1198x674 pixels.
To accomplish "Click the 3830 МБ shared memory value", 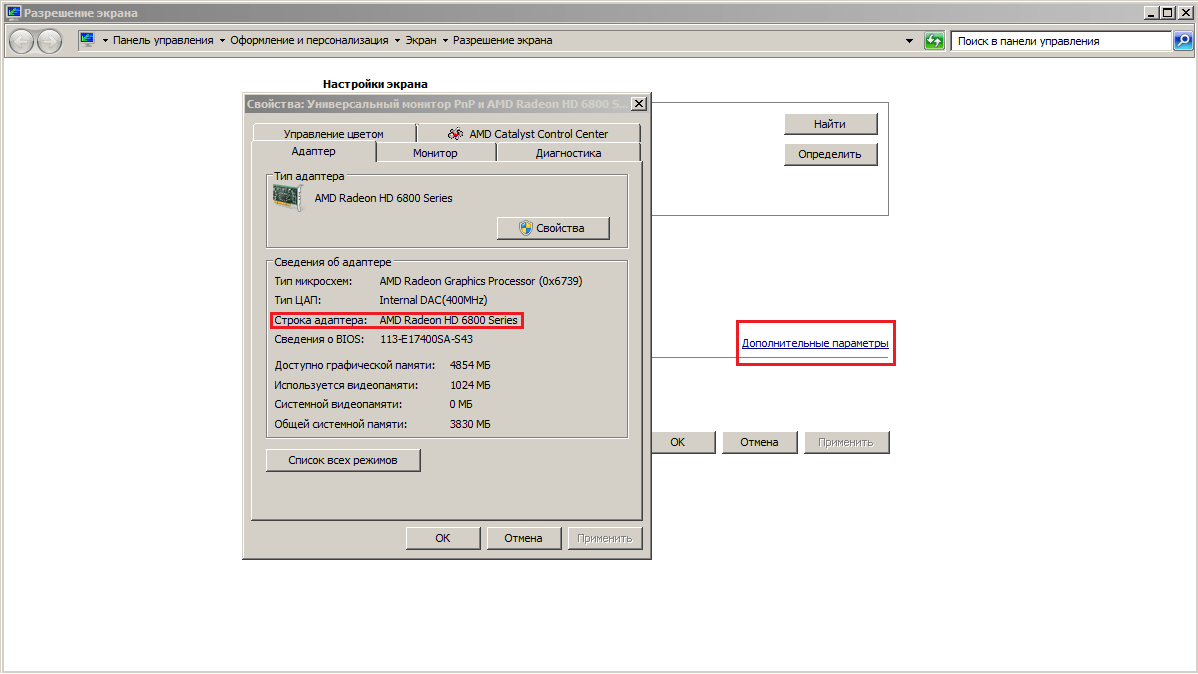I will 470,424.
